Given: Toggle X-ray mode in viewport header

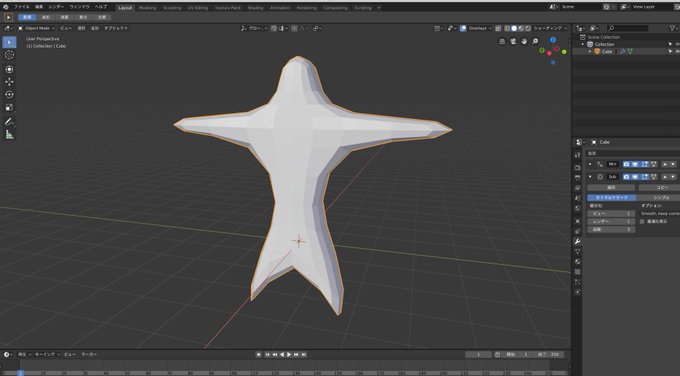Looking at the screenshot, I should pyautogui.click(x=498, y=28).
